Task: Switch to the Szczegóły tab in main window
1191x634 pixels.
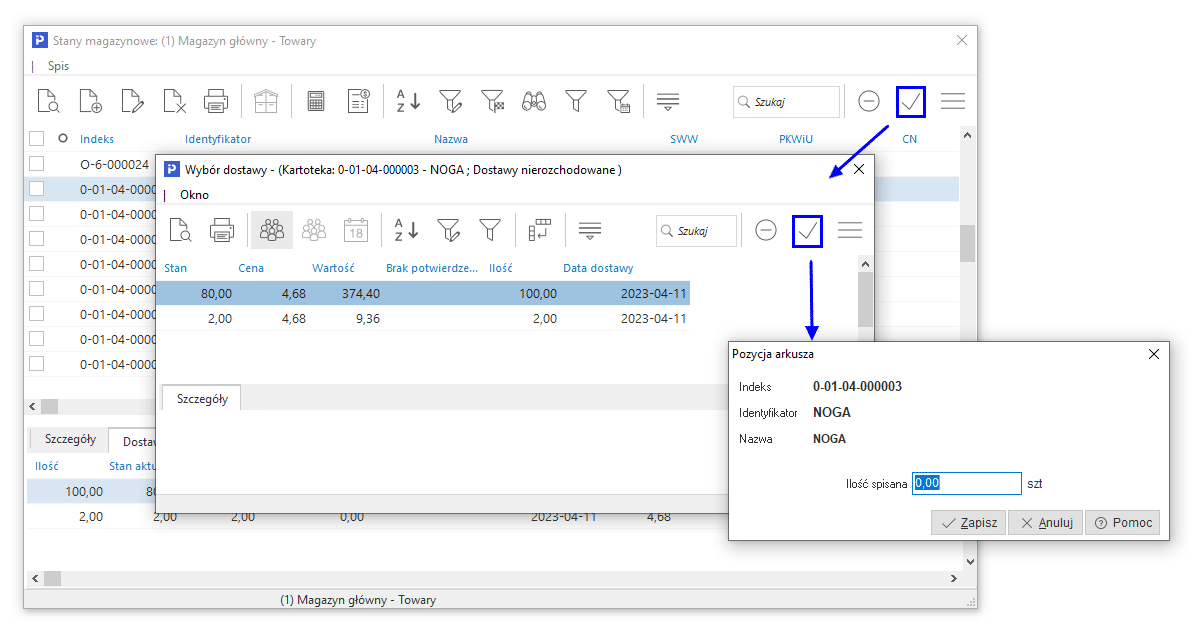Action: [70, 439]
